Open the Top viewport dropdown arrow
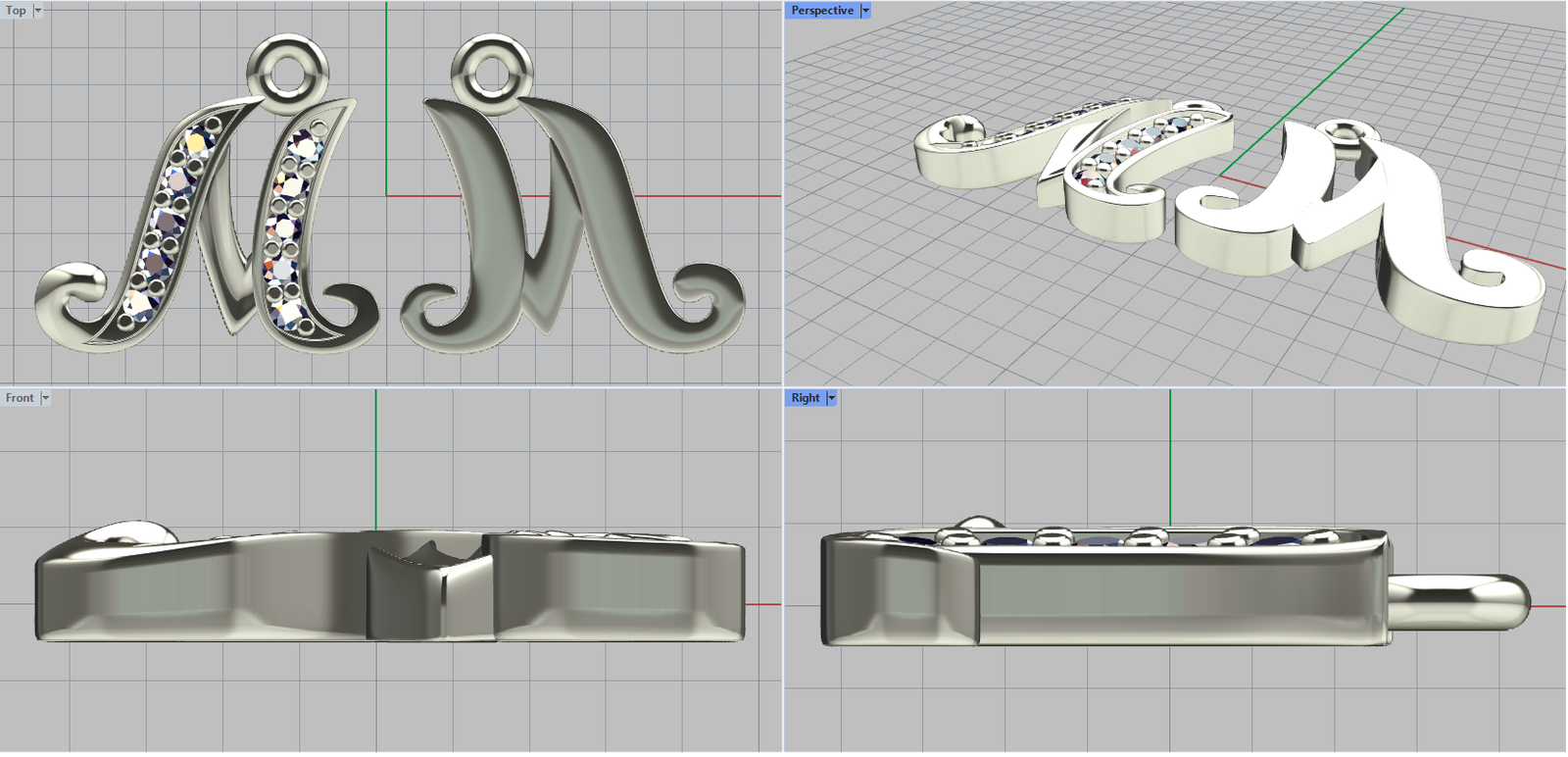1568x757 pixels. [x=38, y=11]
